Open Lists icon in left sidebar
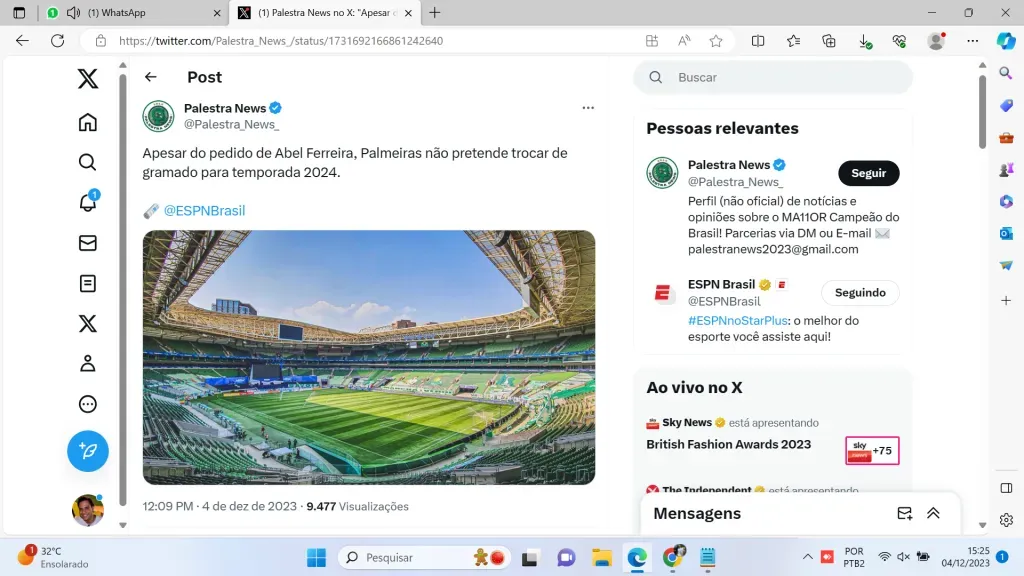 point(88,283)
